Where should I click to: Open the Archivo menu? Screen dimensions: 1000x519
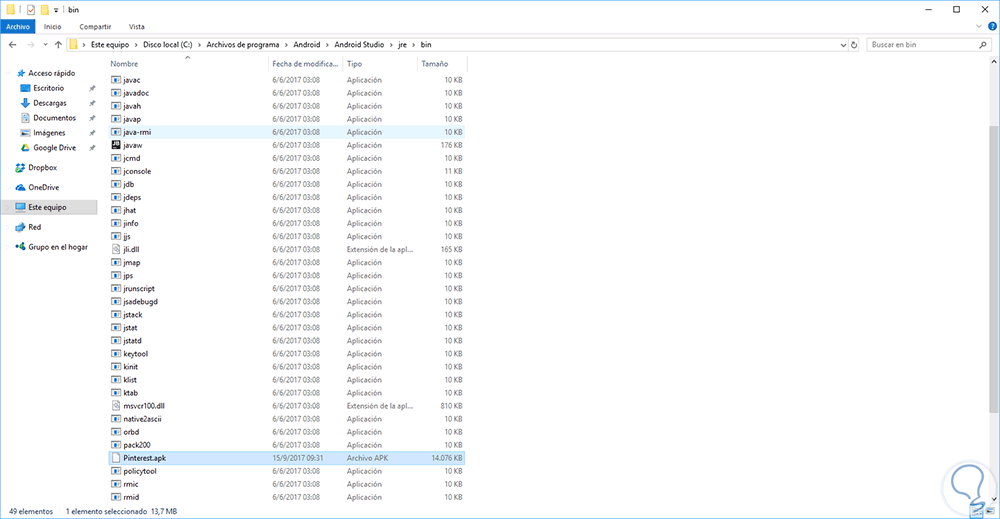(18, 27)
